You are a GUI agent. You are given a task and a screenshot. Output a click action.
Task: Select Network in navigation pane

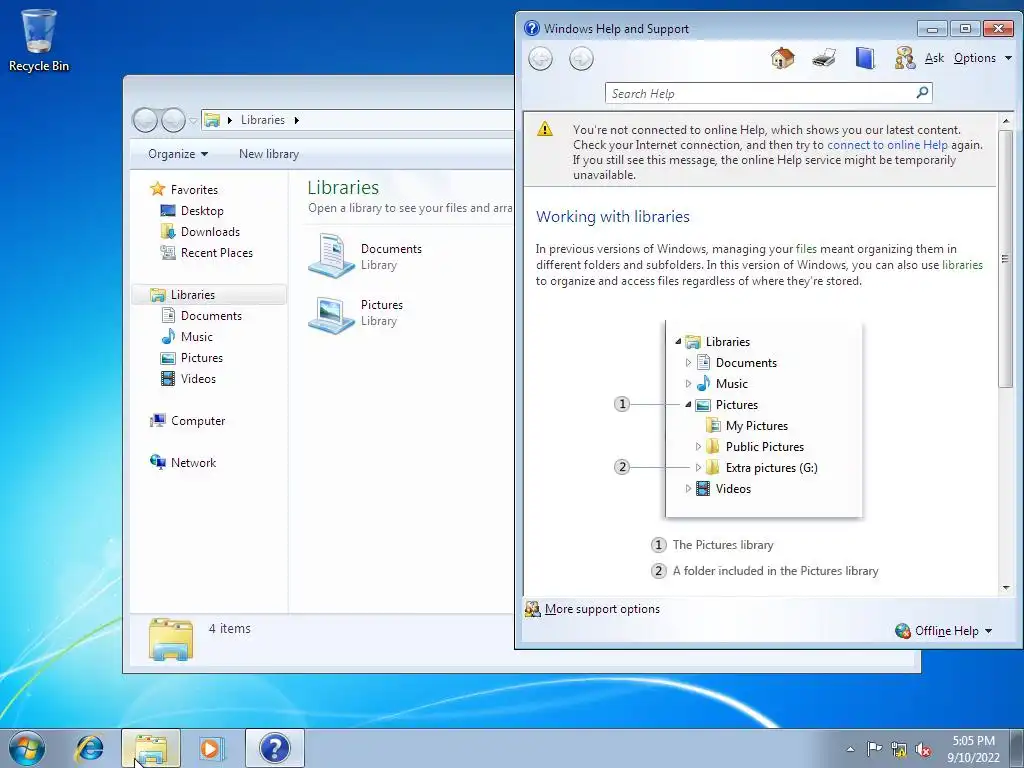point(193,463)
